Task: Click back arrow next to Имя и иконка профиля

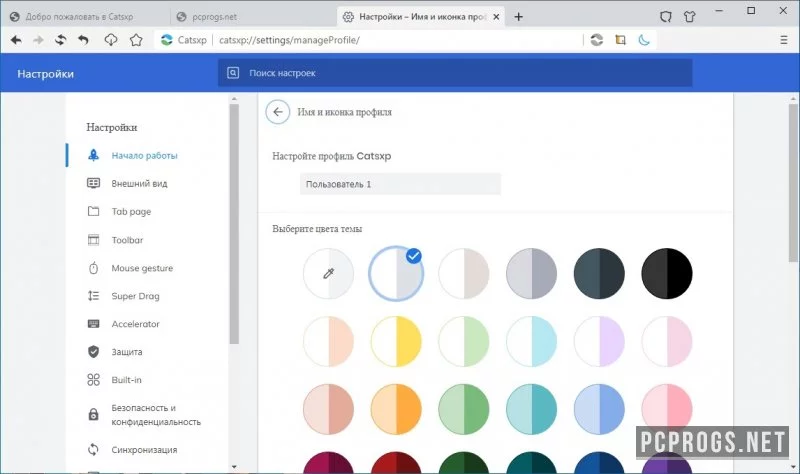Action: (278, 112)
